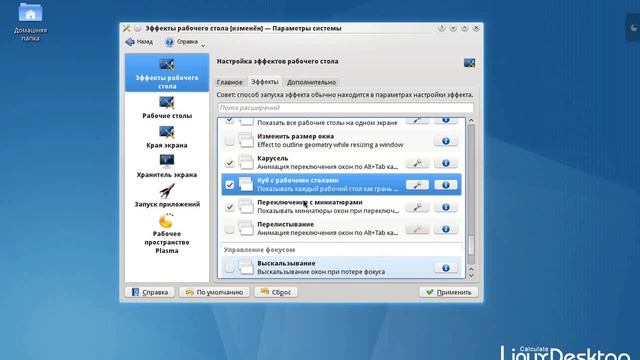Open Хранитель экрана settings section
The height and width of the screenshot is (360, 640).
[x=167, y=167]
